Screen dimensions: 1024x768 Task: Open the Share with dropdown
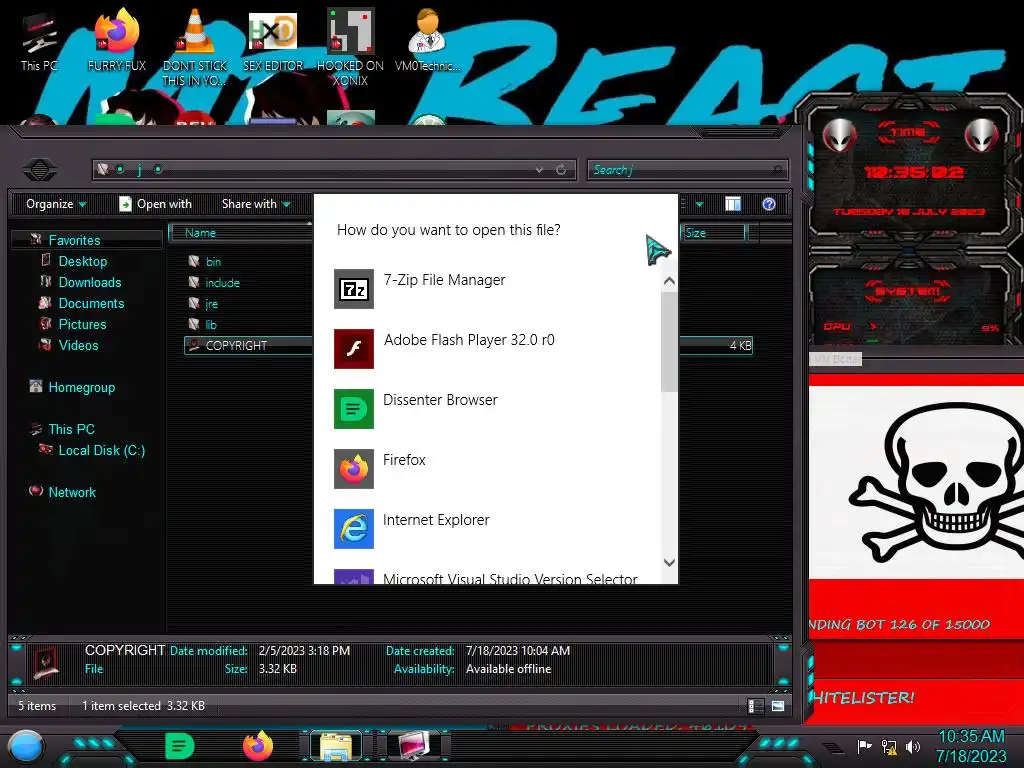(x=256, y=204)
